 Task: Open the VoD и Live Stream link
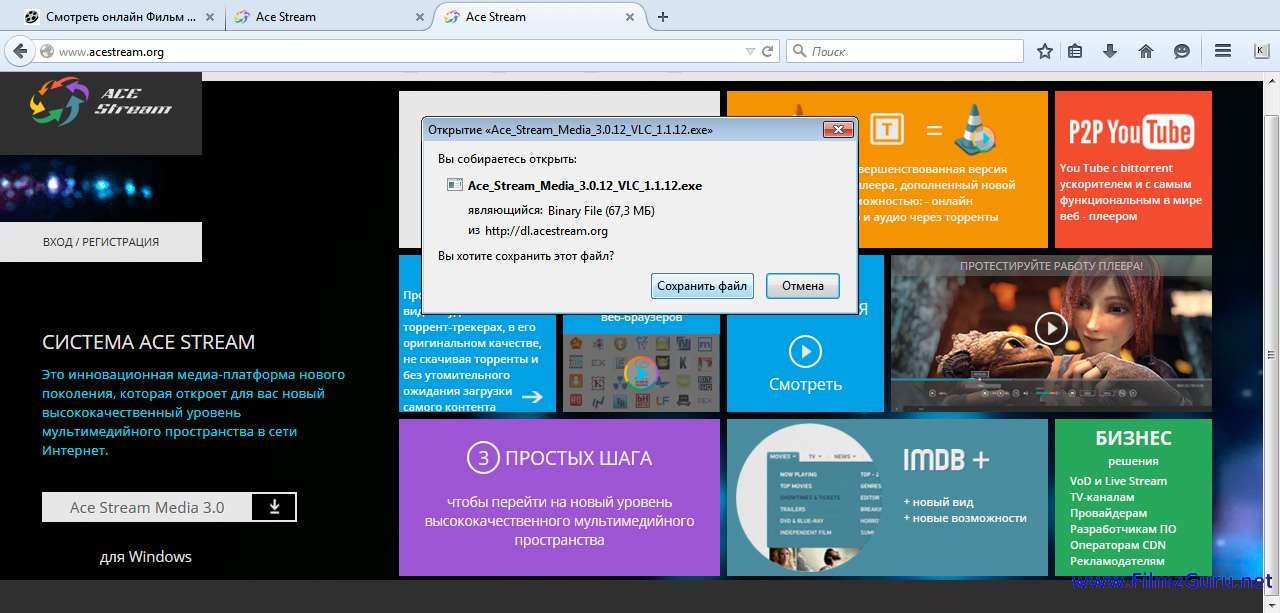point(1118,481)
